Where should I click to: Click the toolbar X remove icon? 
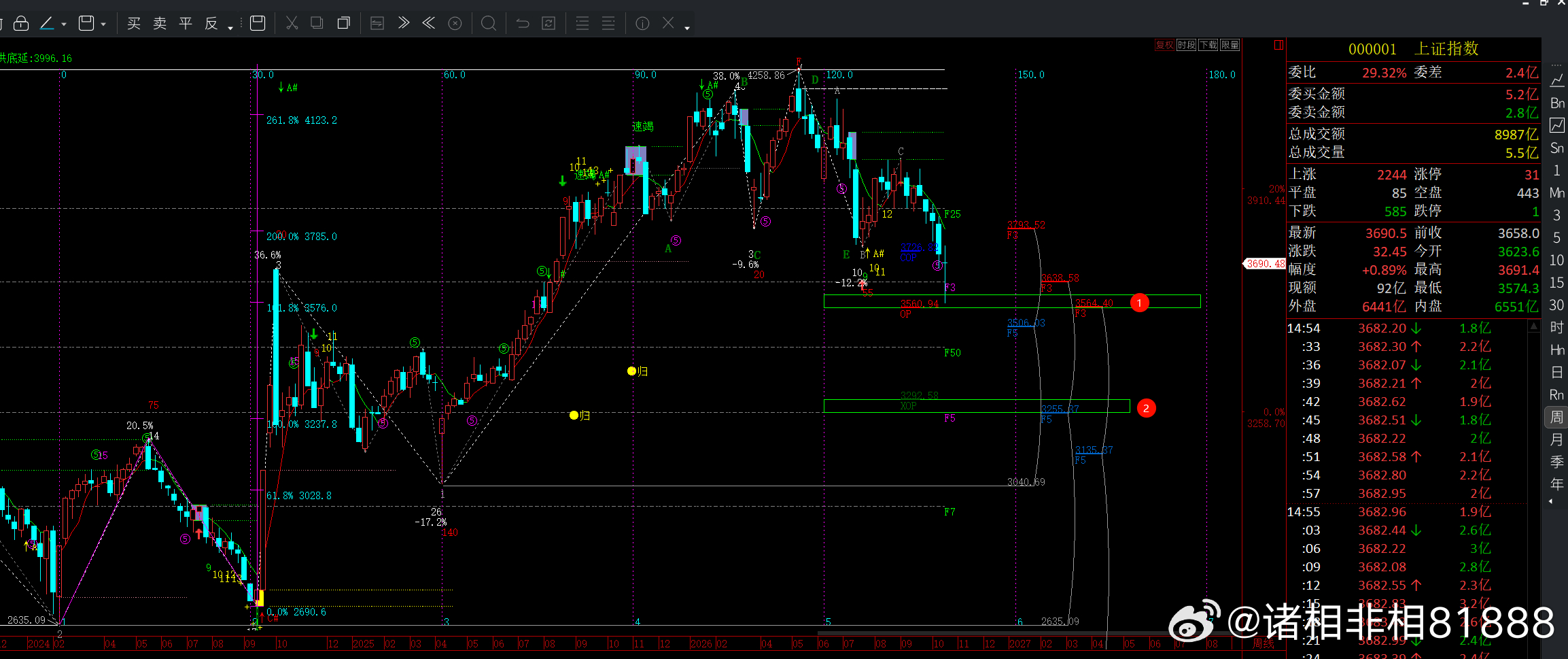(x=668, y=23)
